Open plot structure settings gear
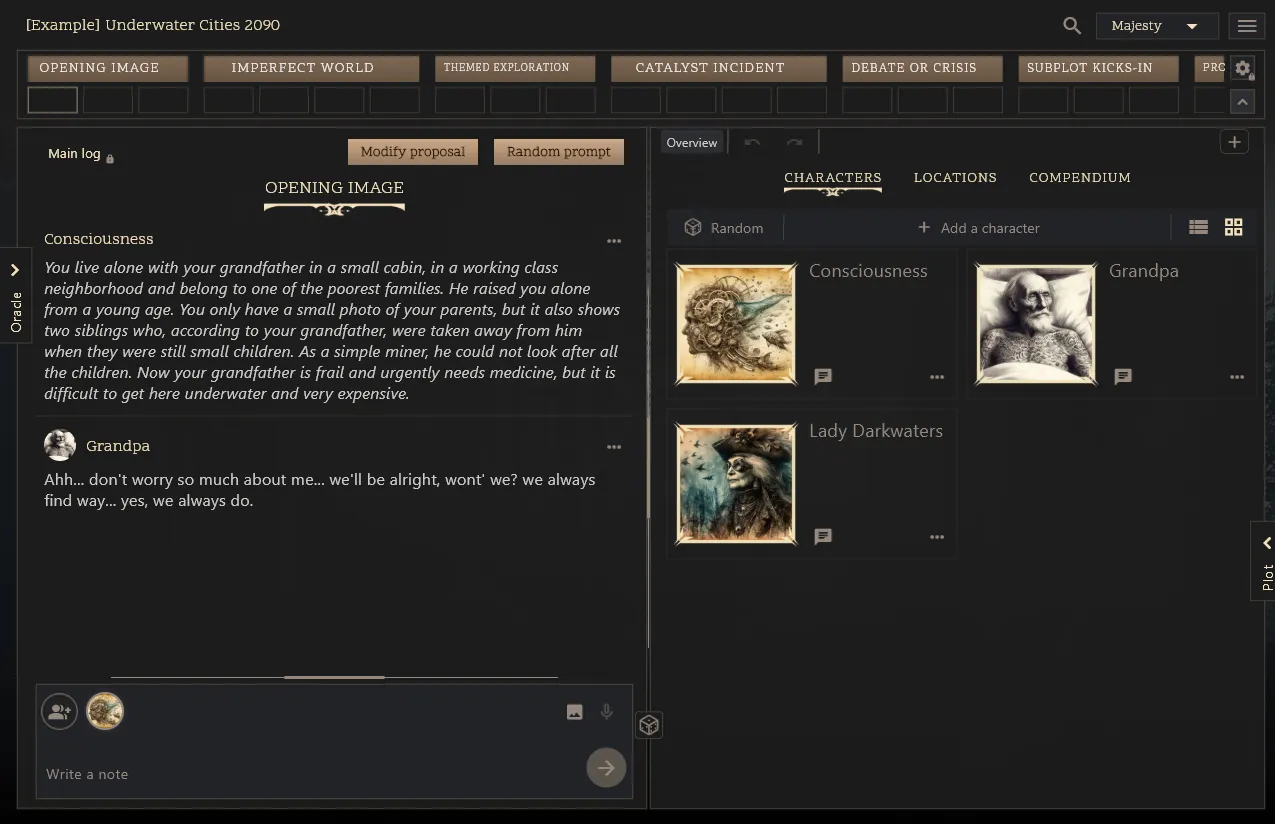Screen dimensions: 1275x824 [1242, 68]
